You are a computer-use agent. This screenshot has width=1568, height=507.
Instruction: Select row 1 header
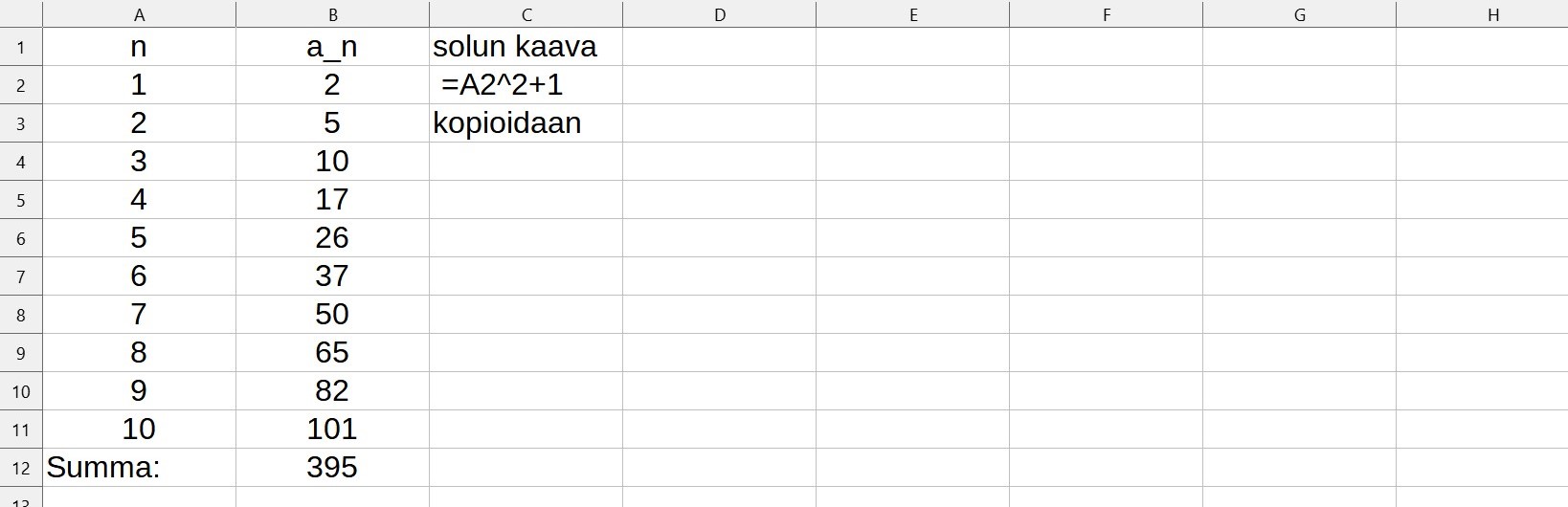21,47
